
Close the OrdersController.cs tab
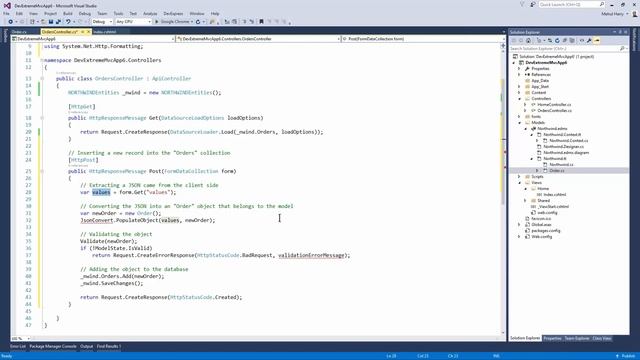click(x=89, y=32)
